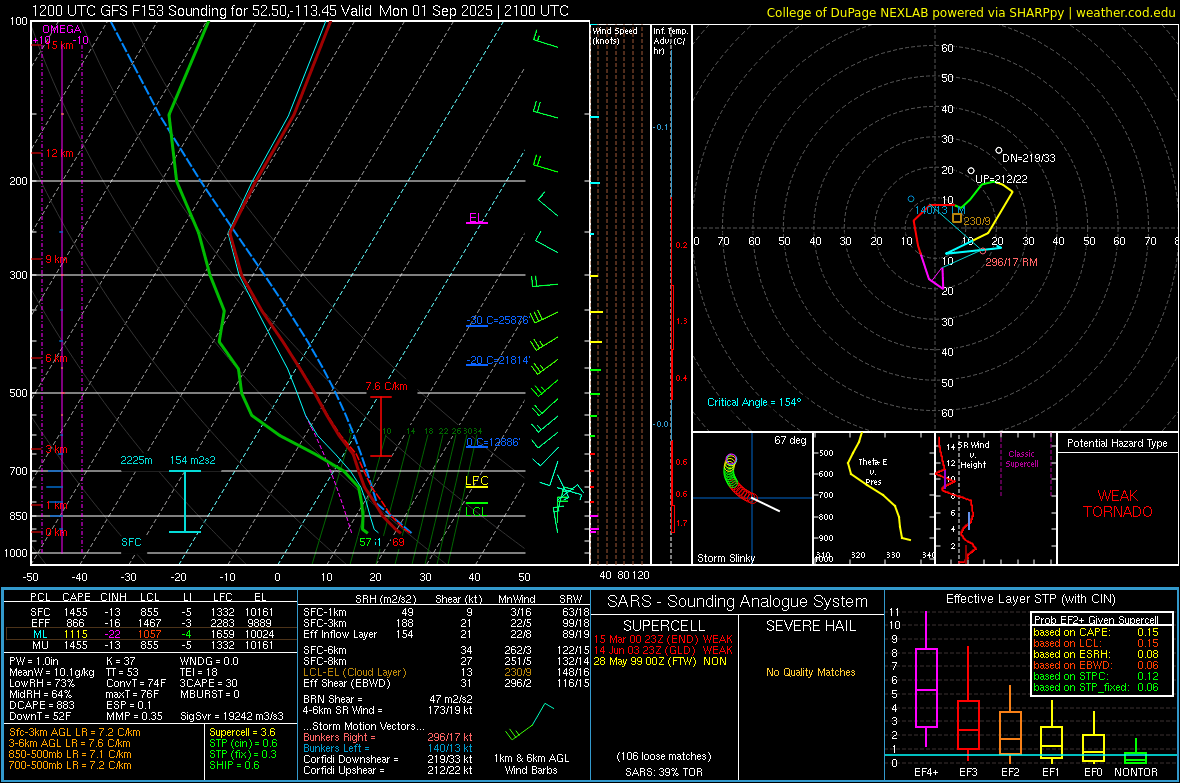Click the 'Inf. Temp. Adv.' panel header

(x=670, y=41)
